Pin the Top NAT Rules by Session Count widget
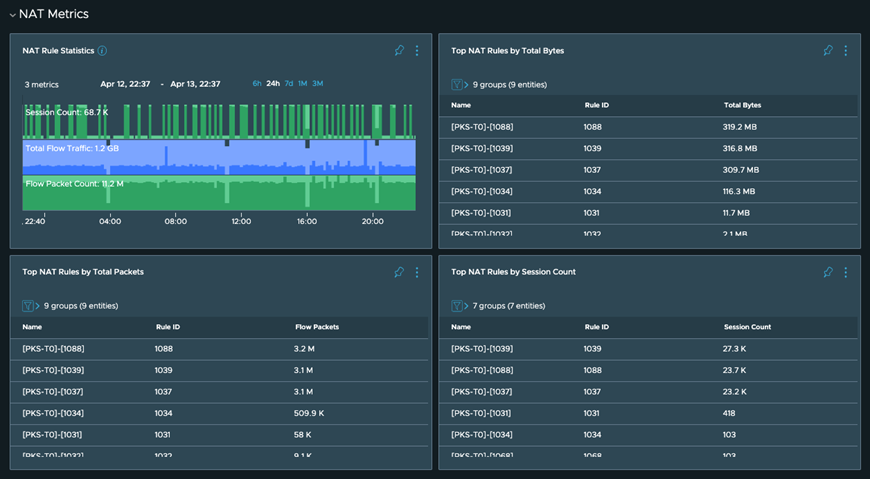Screen dimensions: 870x479 [828, 272]
